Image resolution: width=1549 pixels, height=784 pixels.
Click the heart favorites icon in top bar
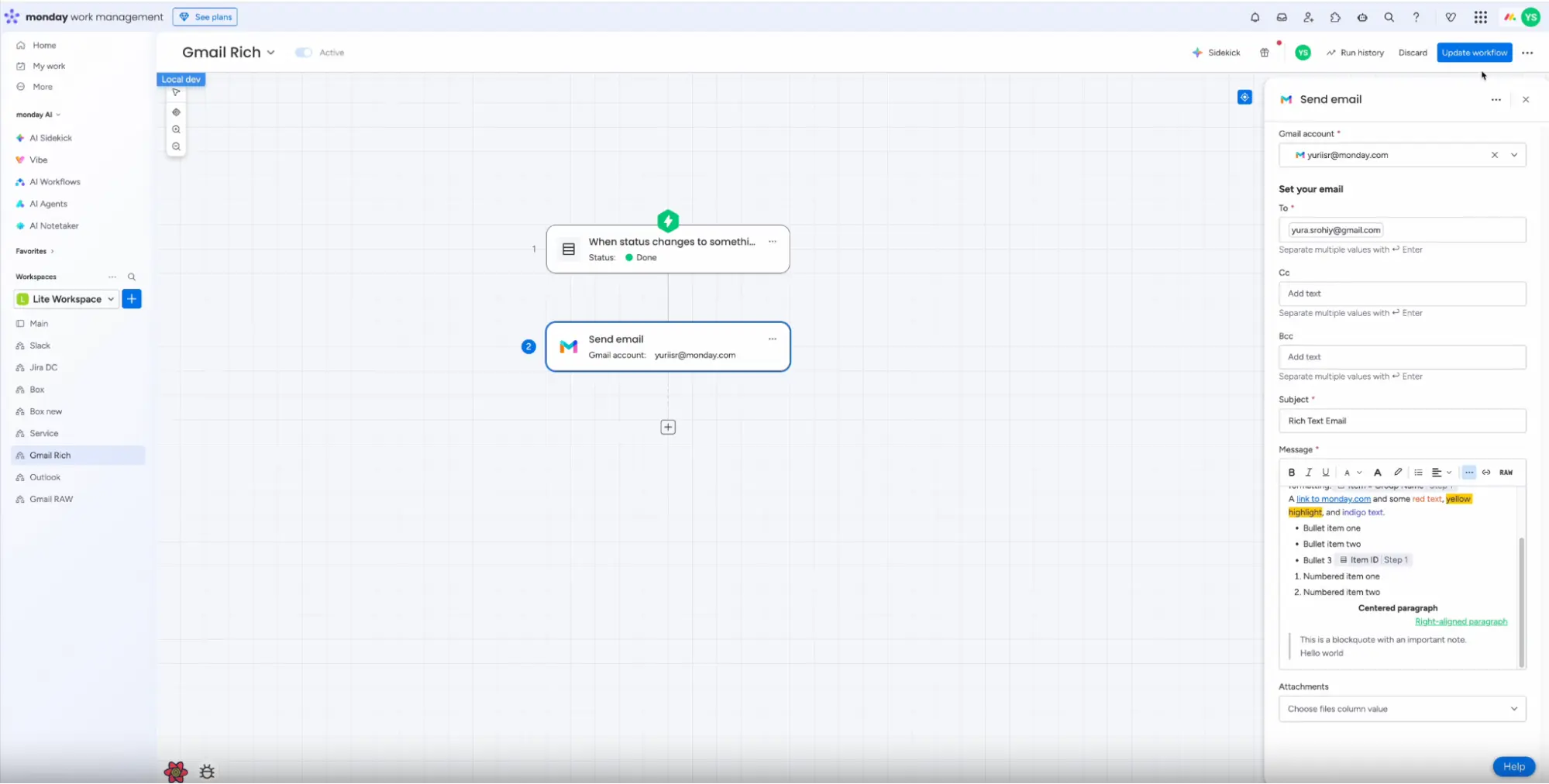(1451, 17)
